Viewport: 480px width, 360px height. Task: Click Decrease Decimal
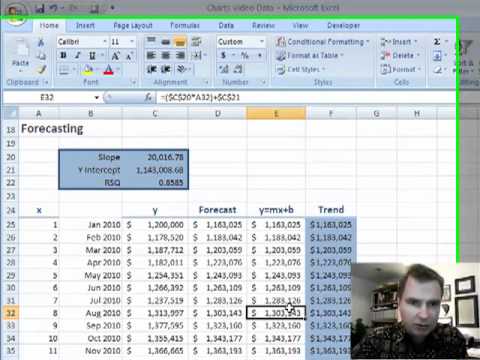pyautogui.click(x=238, y=69)
